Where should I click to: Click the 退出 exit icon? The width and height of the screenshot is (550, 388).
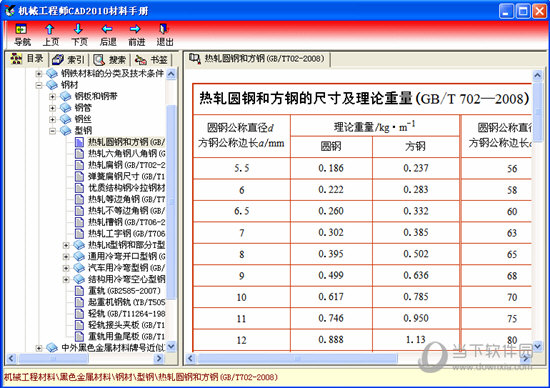pyautogui.click(x=165, y=35)
